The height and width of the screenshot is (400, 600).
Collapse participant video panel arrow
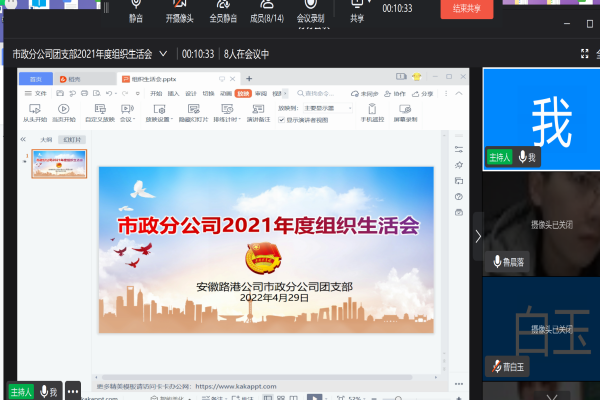[x=478, y=236]
